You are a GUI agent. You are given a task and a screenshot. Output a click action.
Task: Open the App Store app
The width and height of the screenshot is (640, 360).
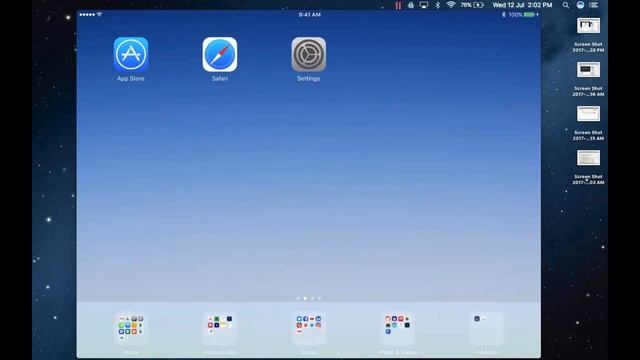[x=131, y=54]
